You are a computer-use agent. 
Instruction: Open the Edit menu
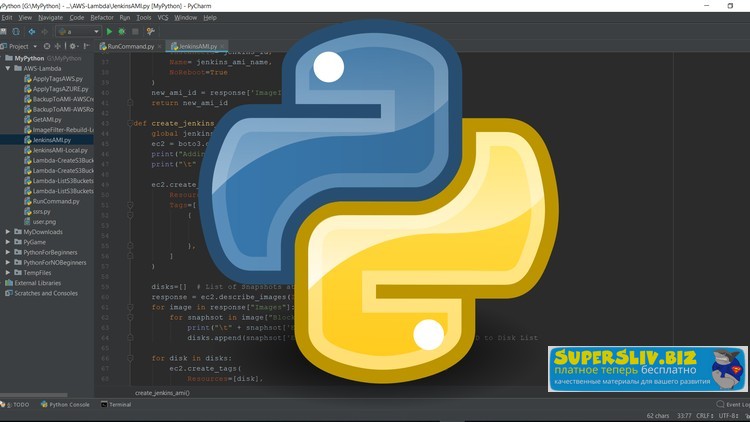click(x=7, y=18)
